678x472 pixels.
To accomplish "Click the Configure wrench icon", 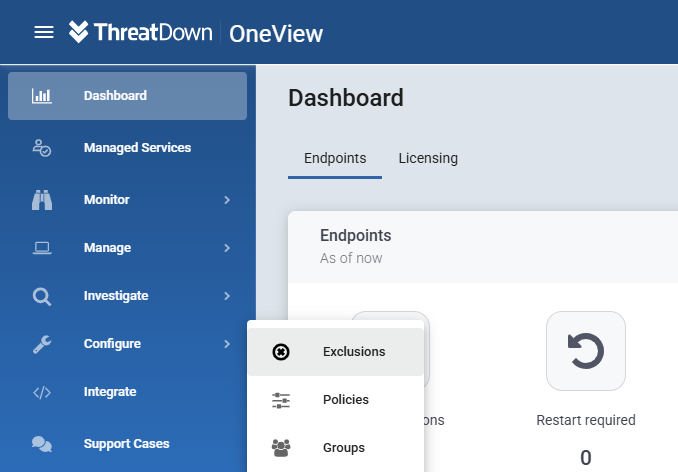I will pyautogui.click(x=42, y=344).
